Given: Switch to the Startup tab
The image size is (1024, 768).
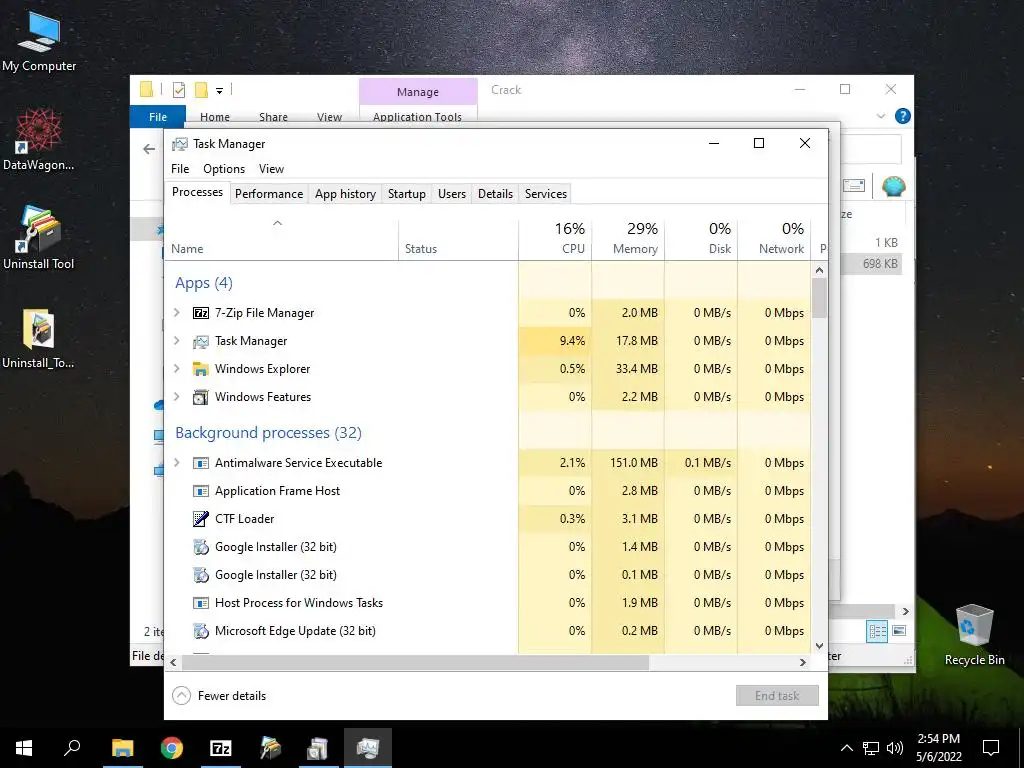Looking at the screenshot, I should click(x=407, y=194).
